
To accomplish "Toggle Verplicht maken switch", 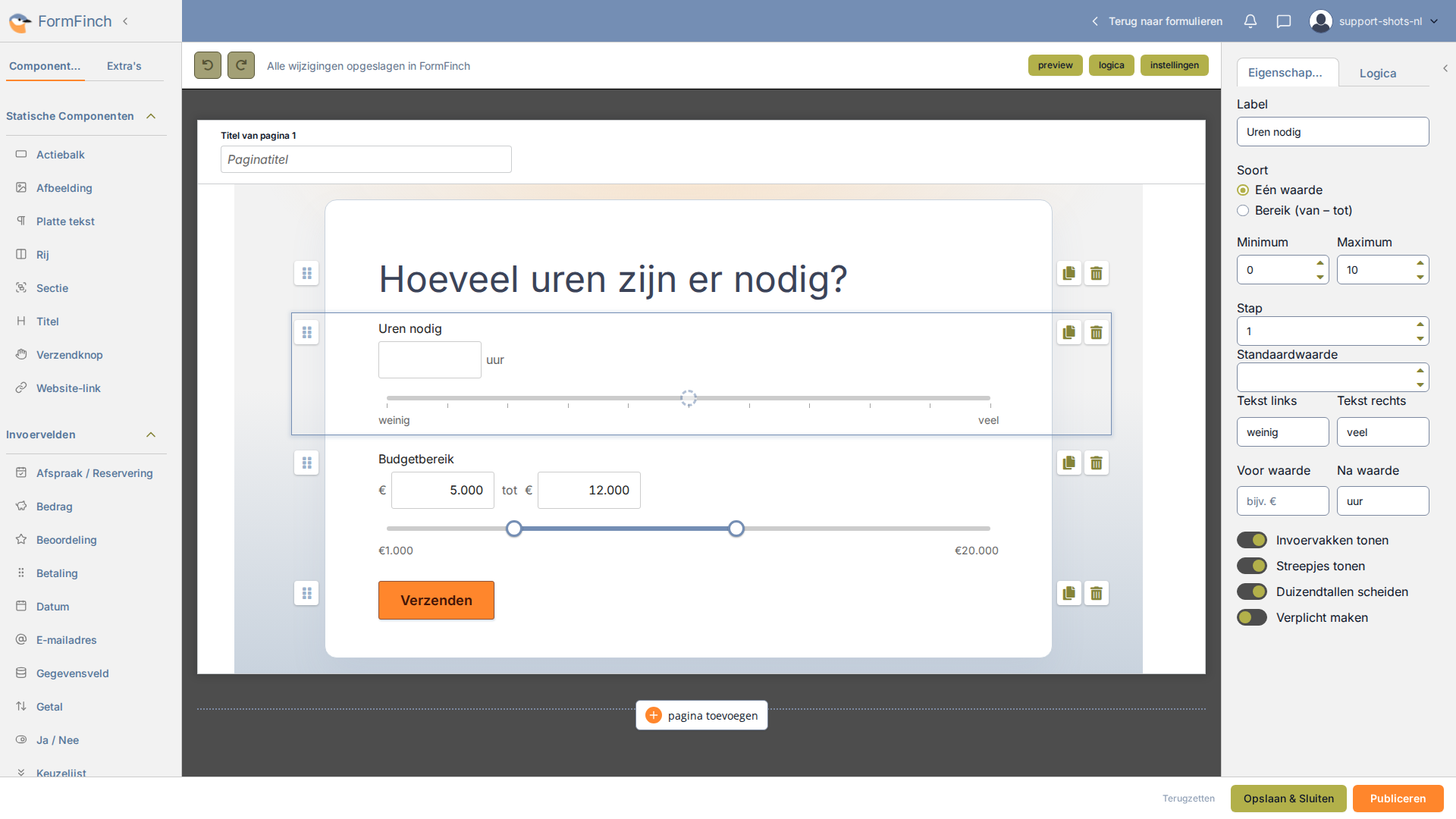I will pos(1252,617).
